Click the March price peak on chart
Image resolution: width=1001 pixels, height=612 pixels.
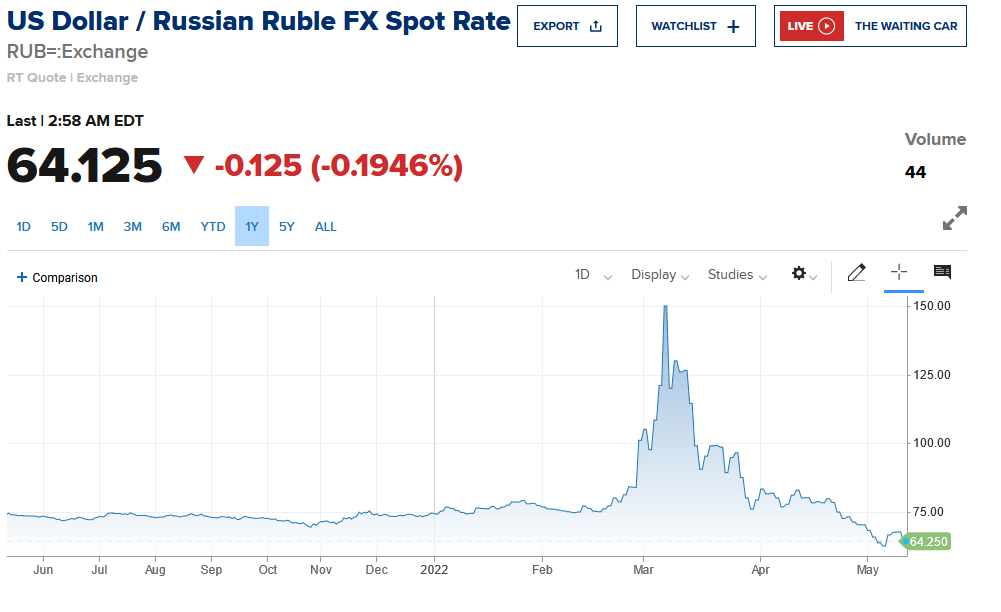pyautogui.click(x=665, y=308)
